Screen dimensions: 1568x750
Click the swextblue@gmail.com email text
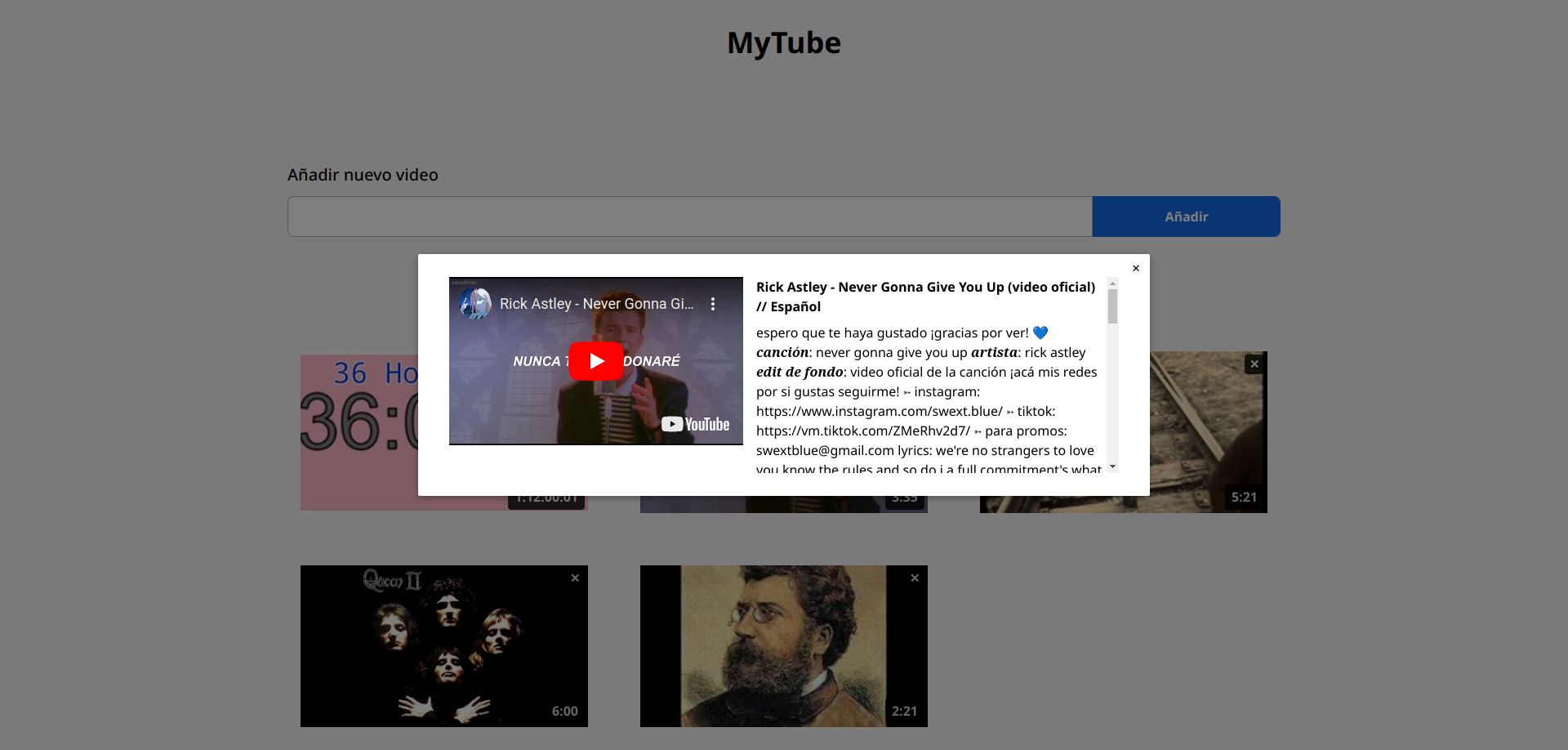point(825,450)
